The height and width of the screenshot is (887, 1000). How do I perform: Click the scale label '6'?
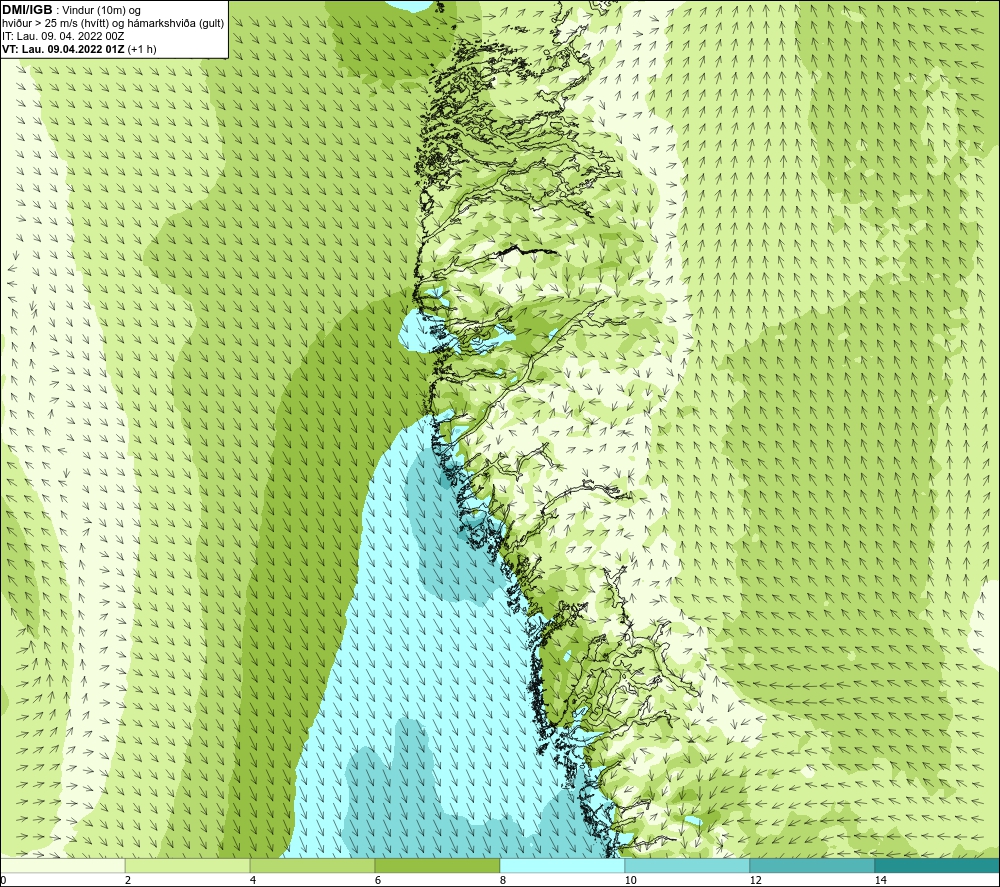[378, 881]
